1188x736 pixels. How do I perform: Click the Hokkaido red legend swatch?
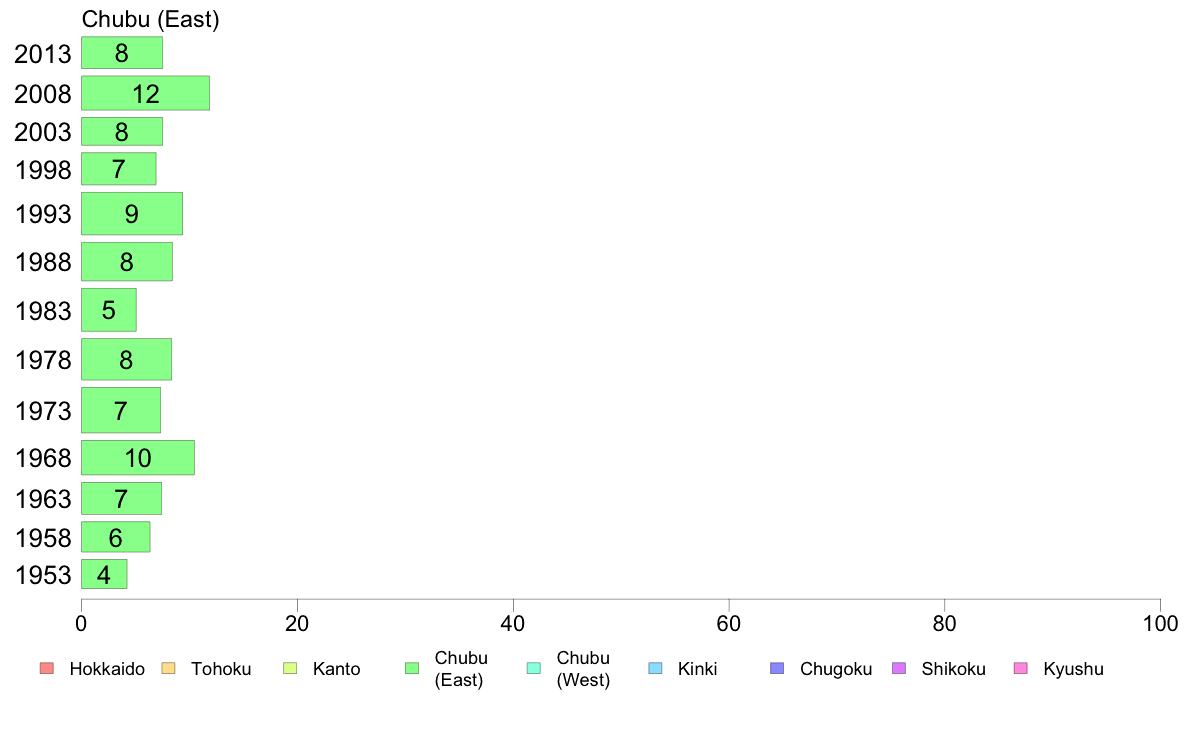click(x=47, y=668)
